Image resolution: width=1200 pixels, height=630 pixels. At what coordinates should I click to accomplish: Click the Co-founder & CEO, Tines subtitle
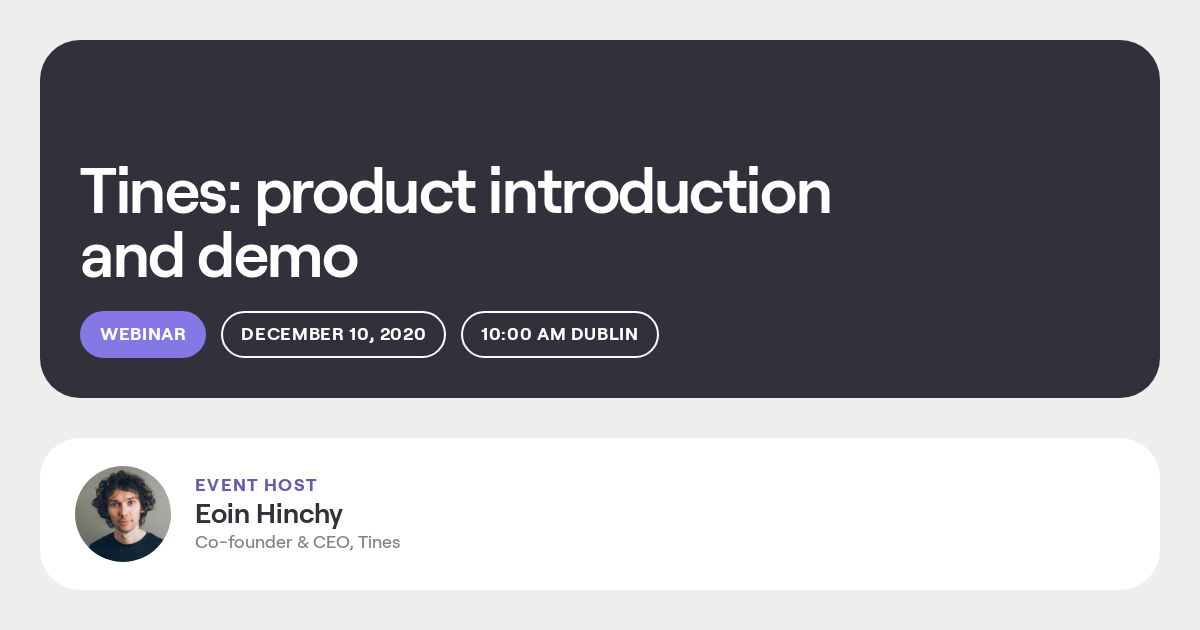(x=297, y=542)
